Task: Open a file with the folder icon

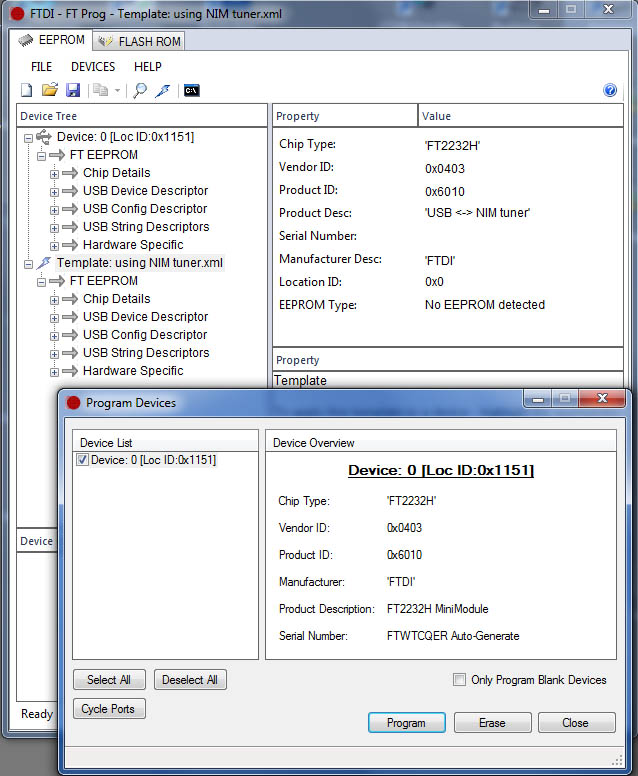Action: (49, 90)
